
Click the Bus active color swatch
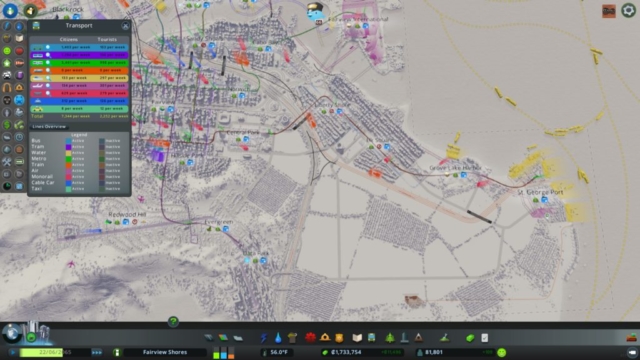69,141
